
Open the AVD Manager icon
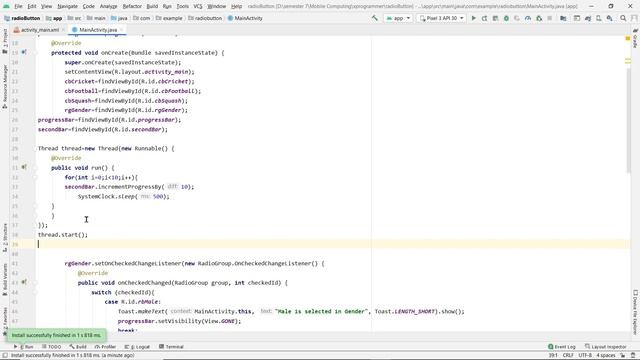(x=599, y=18)
